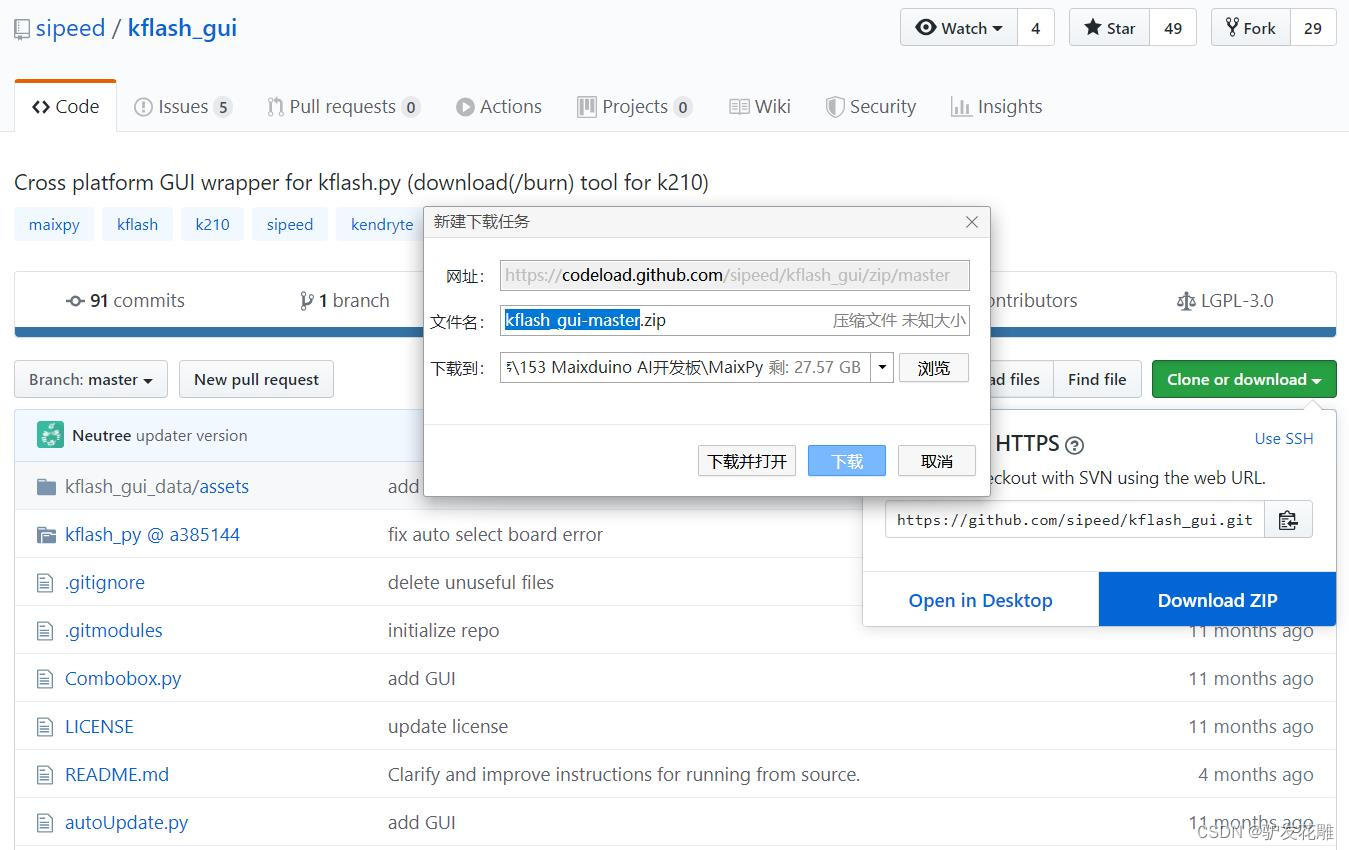Viewport: 1349px width, 850px height.
Task: Click the Find file button
Action: (x=1097, y=379)
